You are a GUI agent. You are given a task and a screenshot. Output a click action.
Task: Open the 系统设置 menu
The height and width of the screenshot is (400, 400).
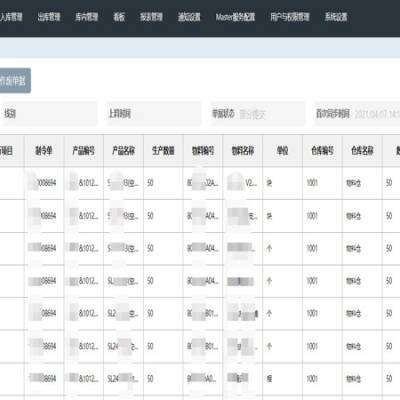336,17
